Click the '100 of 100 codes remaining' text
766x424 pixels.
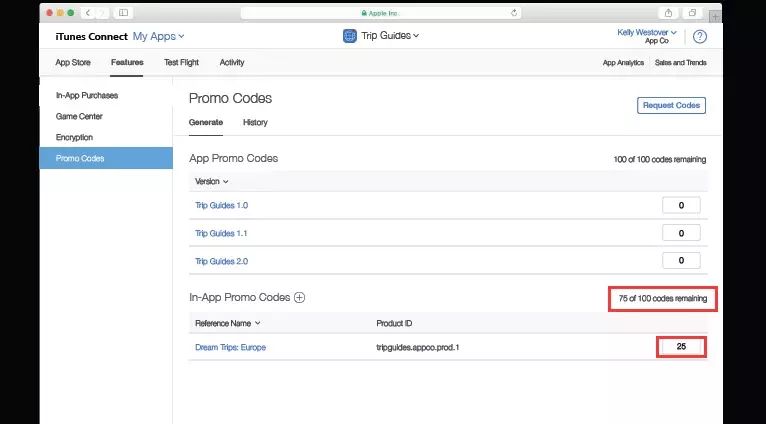[660, 160]
